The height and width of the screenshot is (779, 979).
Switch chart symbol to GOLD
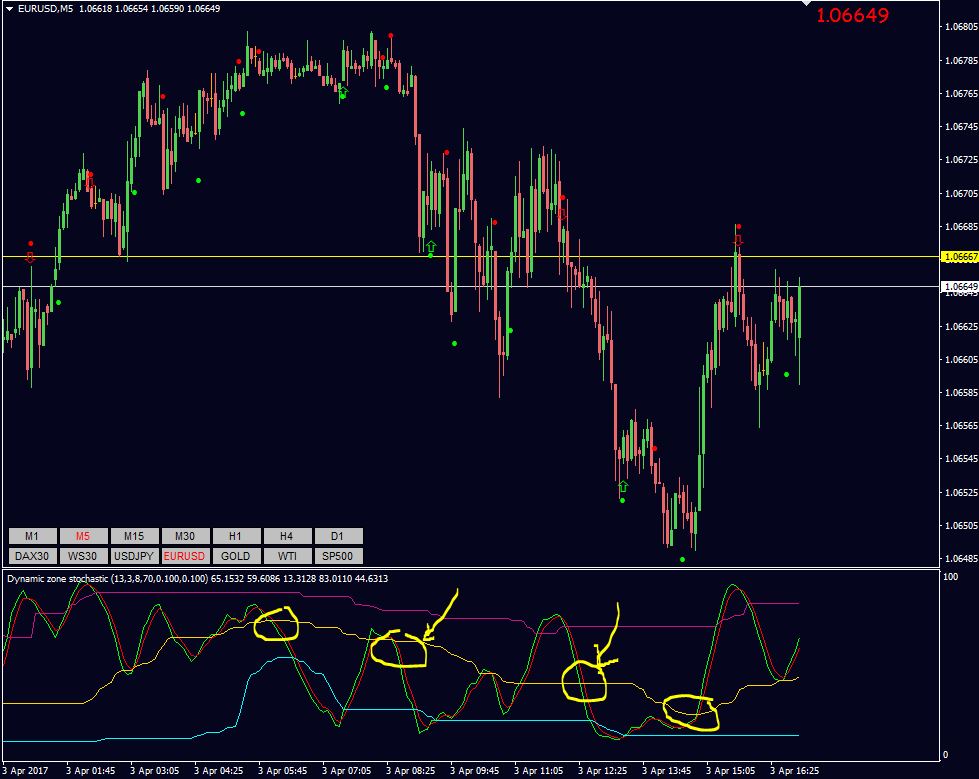[236, 556]
